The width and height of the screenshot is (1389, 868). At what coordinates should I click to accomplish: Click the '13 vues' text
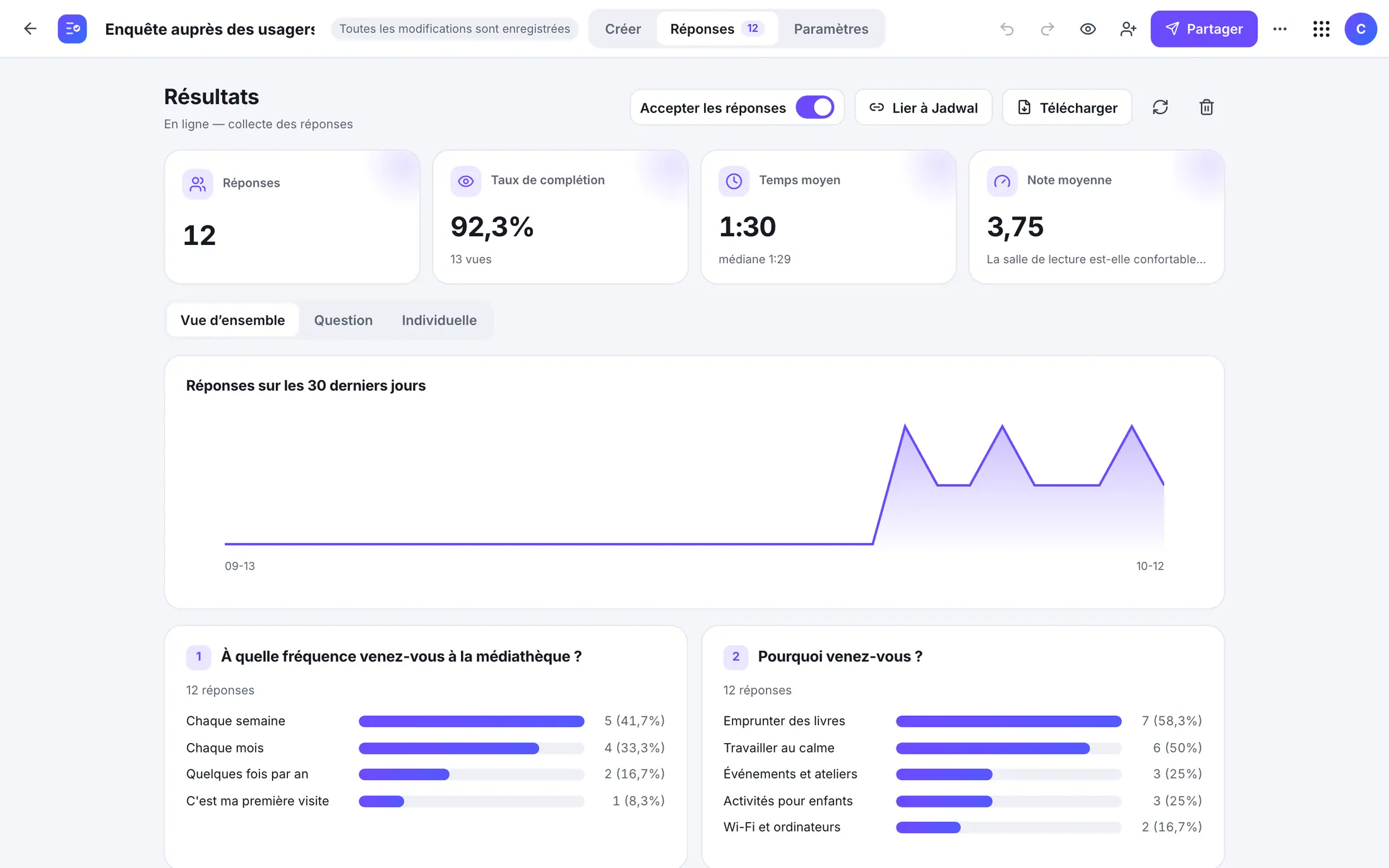tap(471, 259)
